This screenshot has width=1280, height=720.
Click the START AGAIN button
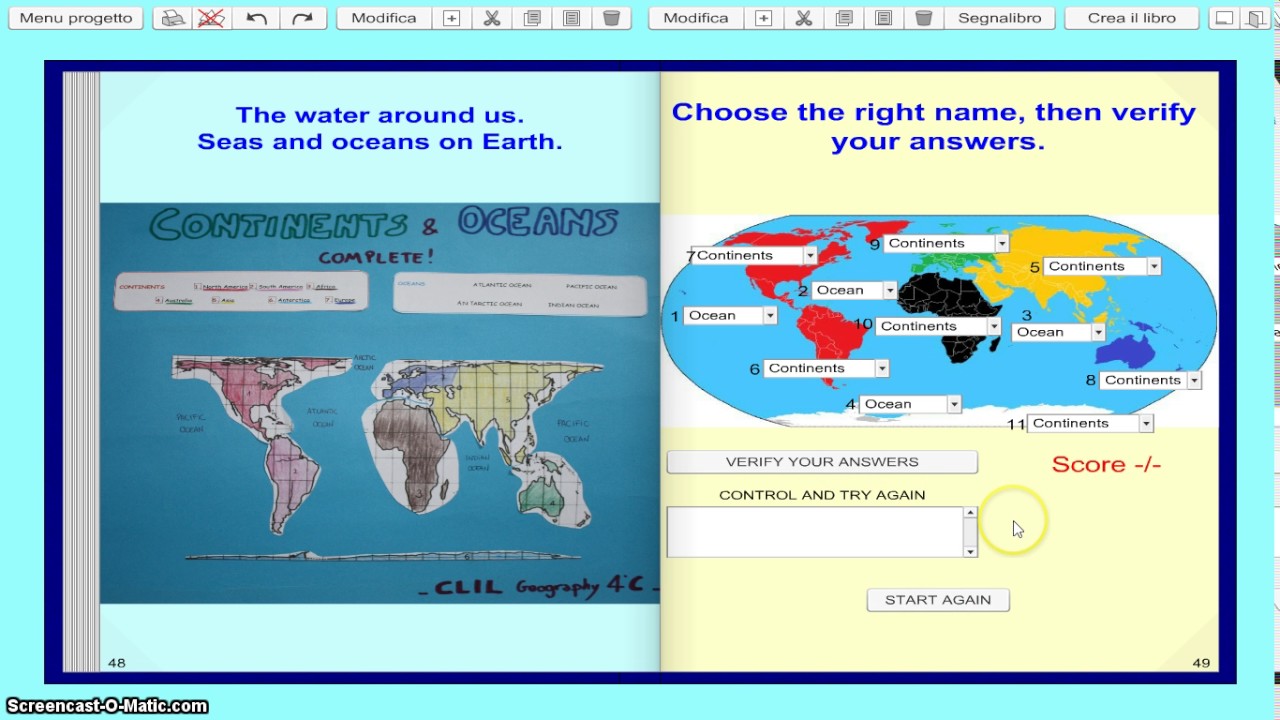coord(938,600)
